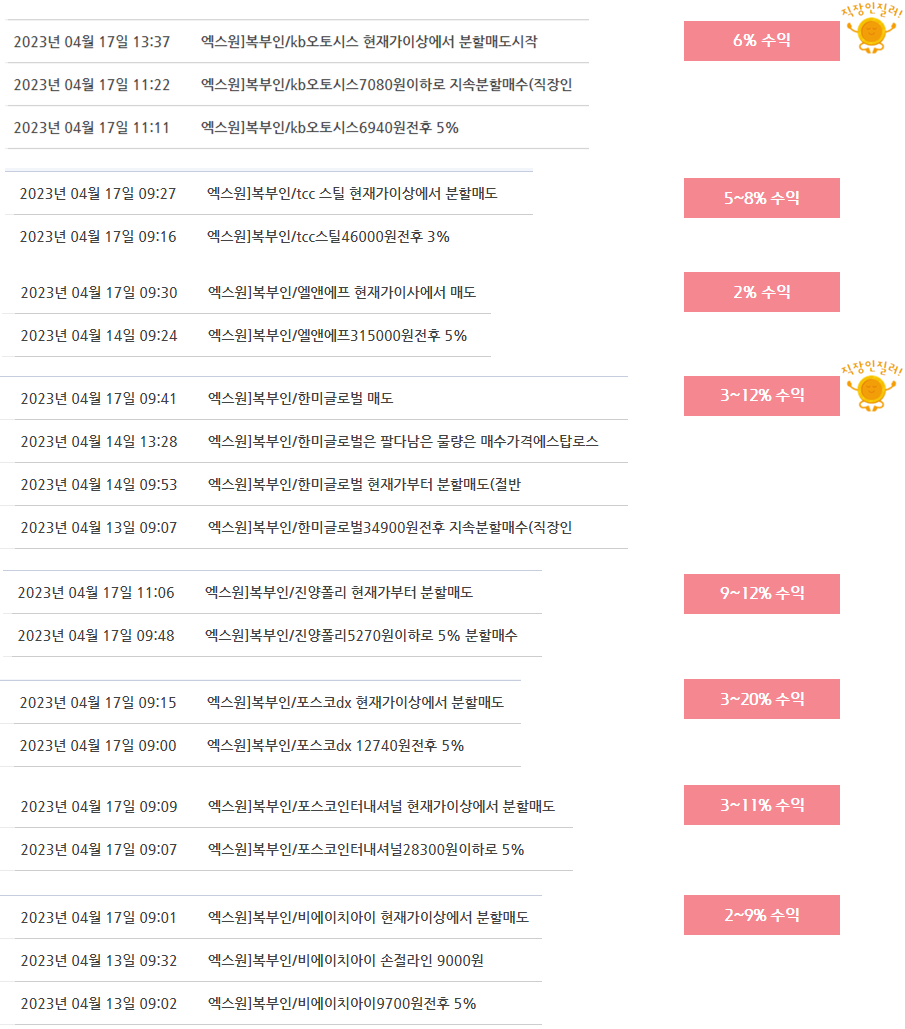Click the 5~8% 수익 pink badge
905x1029 pixels.
(x=761, y=198)
